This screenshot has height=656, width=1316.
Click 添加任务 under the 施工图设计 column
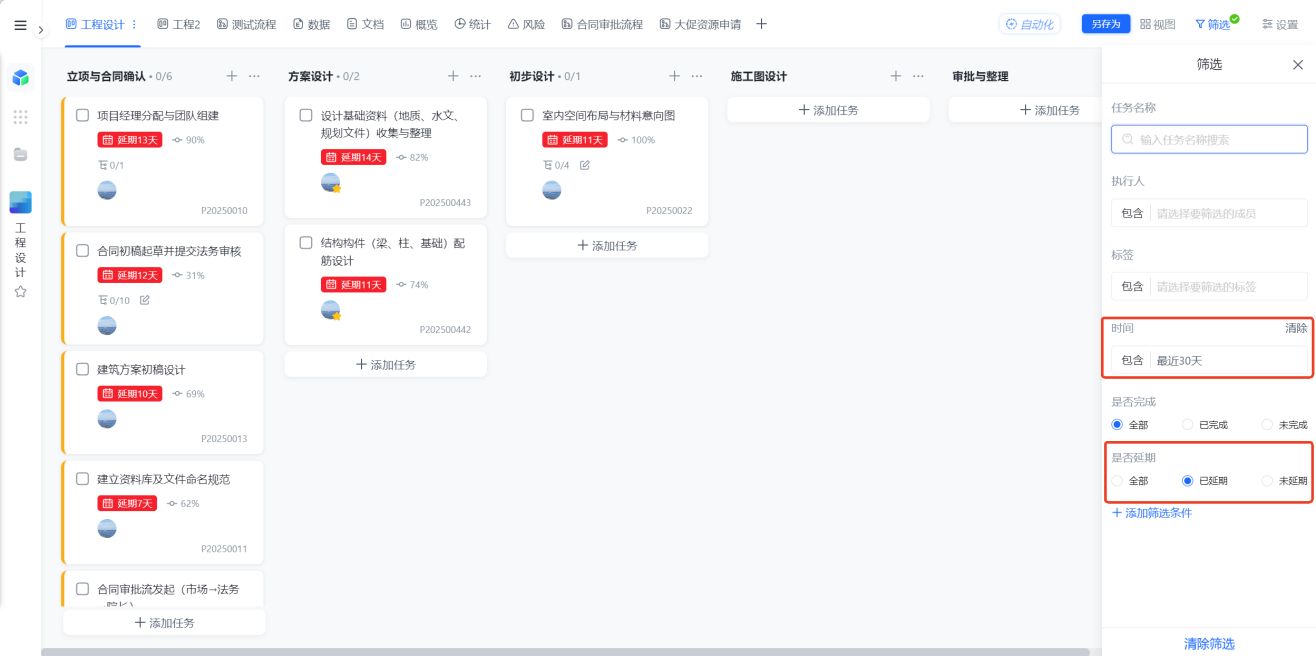tap(828, 110)
